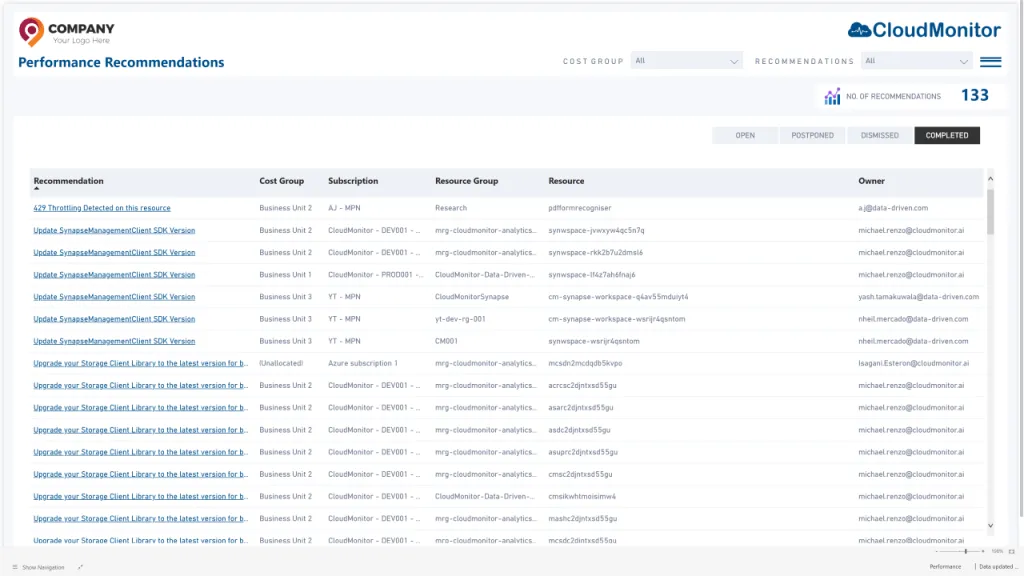Click the yt-dev-rg-001 resource group cell

click(x=460, y=319)
